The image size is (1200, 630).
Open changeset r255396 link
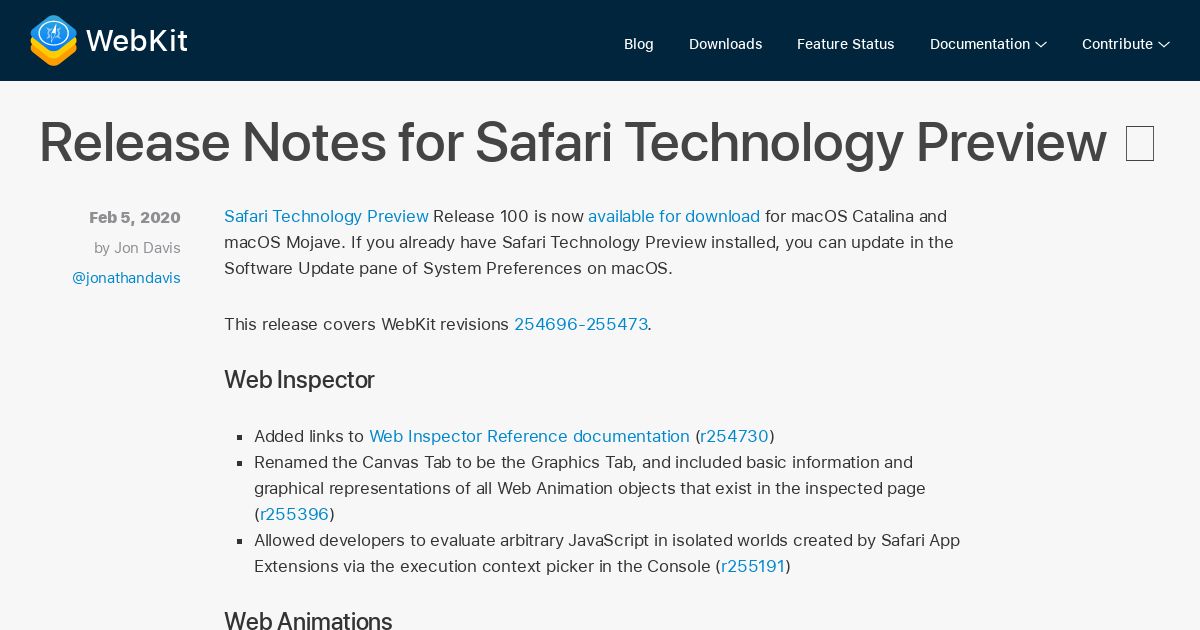[x=294, y=514]
